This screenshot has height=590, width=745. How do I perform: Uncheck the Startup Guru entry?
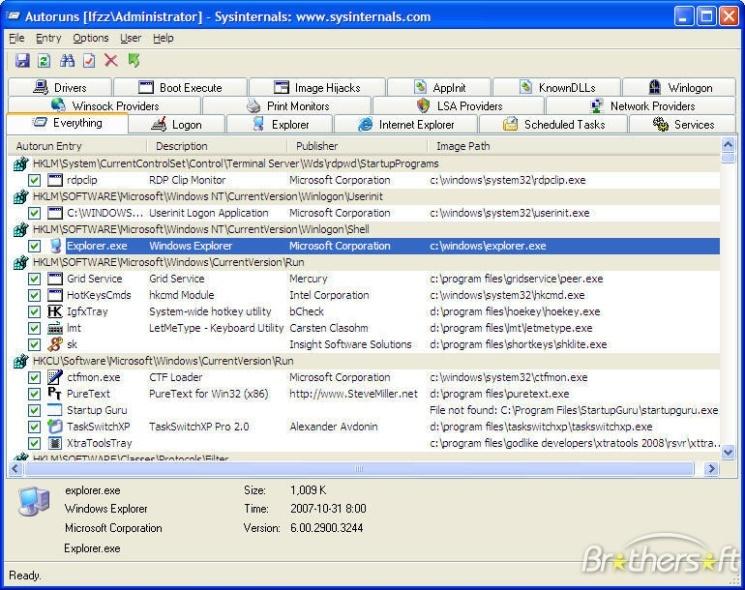tap(34, 410)
